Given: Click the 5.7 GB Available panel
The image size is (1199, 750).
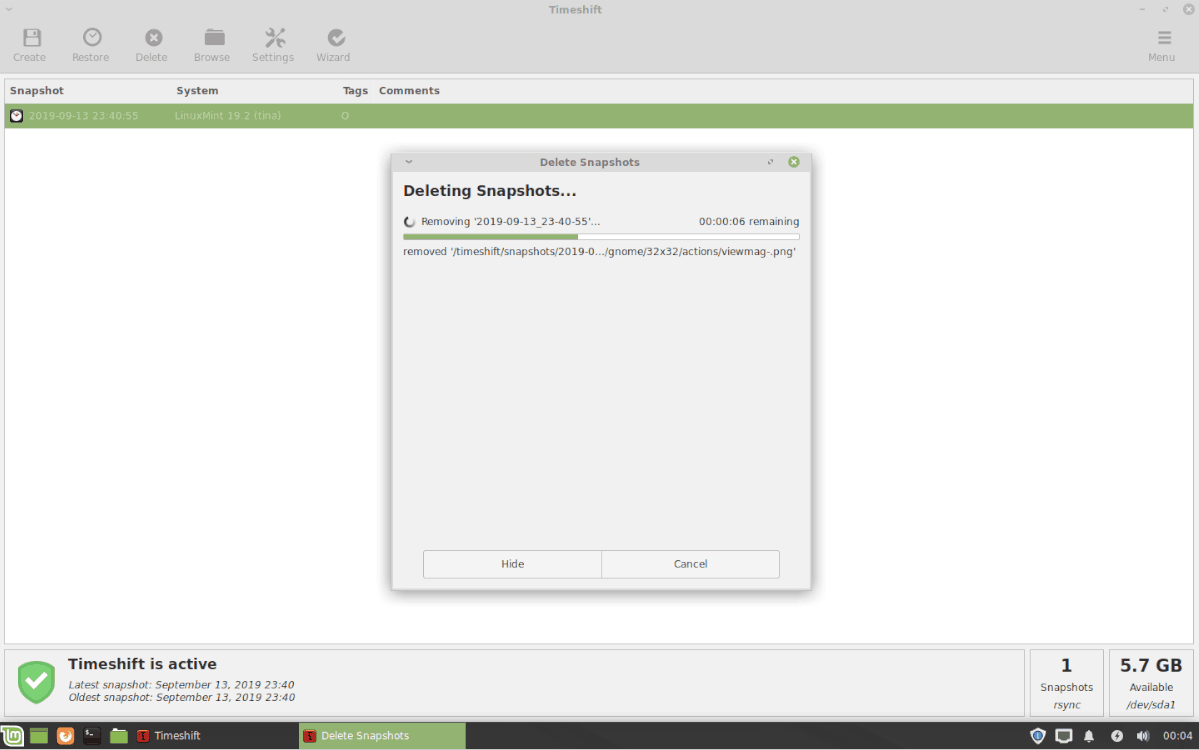Looking at the screenshot, I should (1151, 683).
